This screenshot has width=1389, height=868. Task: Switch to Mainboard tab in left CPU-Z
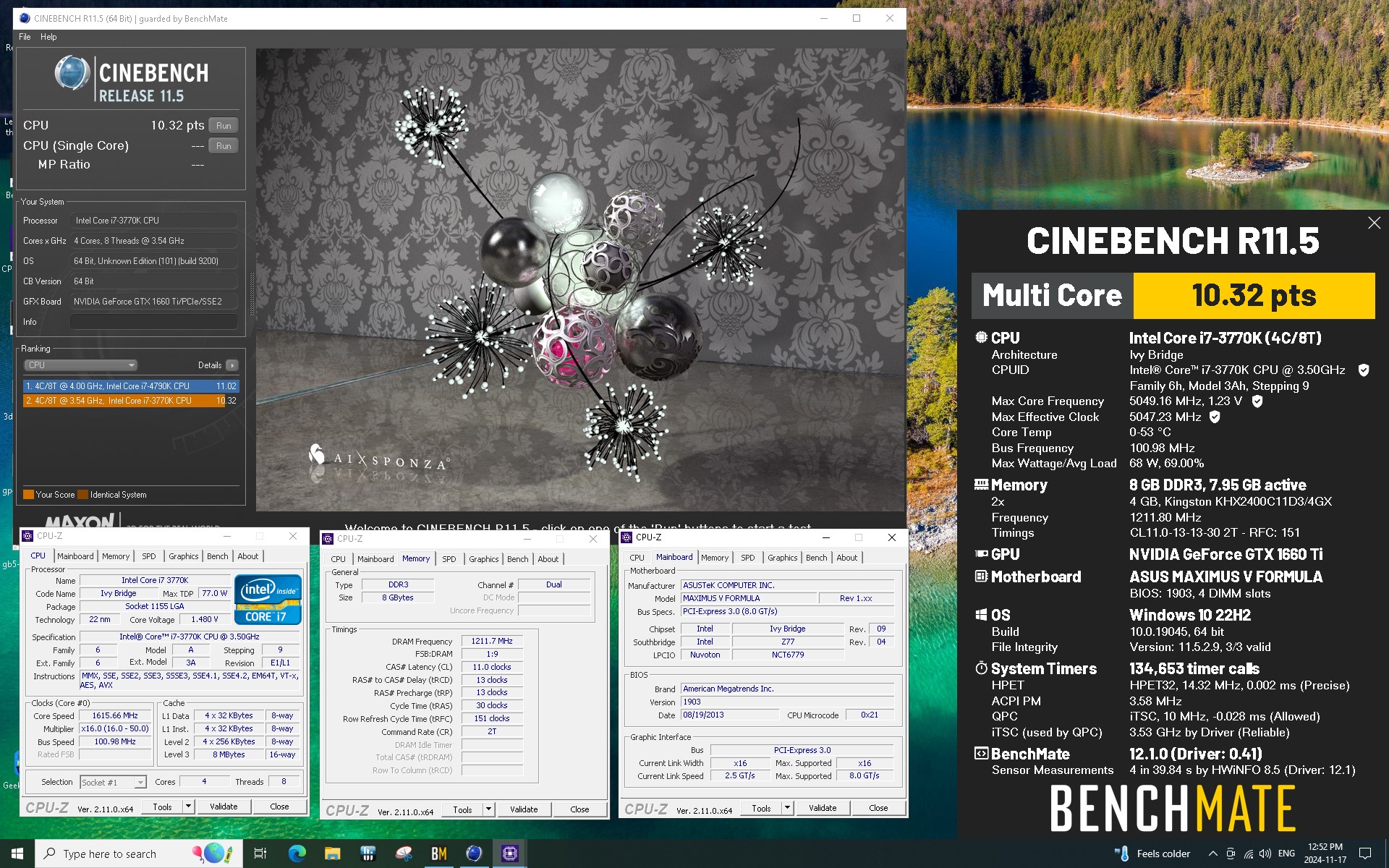tap(75, 556)
